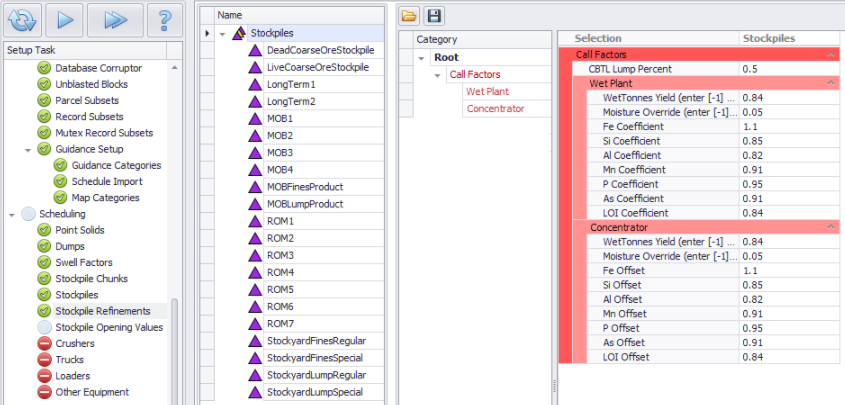Click the Scheduling status circle icon
845x405 pixels.
pos(28,214)
